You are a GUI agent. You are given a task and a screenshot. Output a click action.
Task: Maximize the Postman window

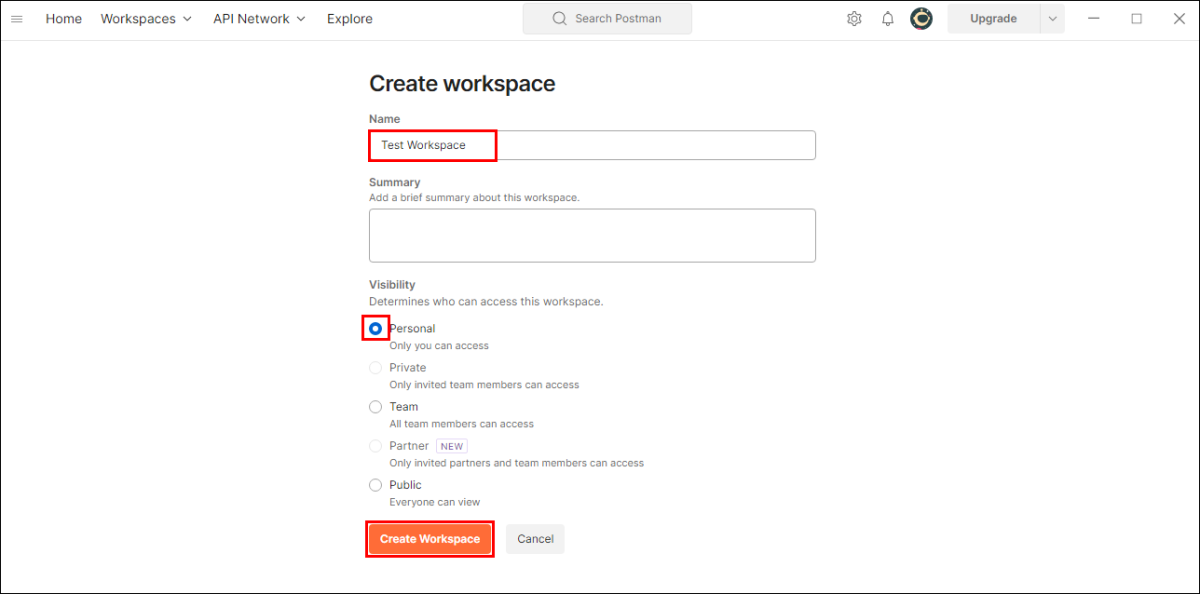pyautogui.click(x=1136, y=19)
